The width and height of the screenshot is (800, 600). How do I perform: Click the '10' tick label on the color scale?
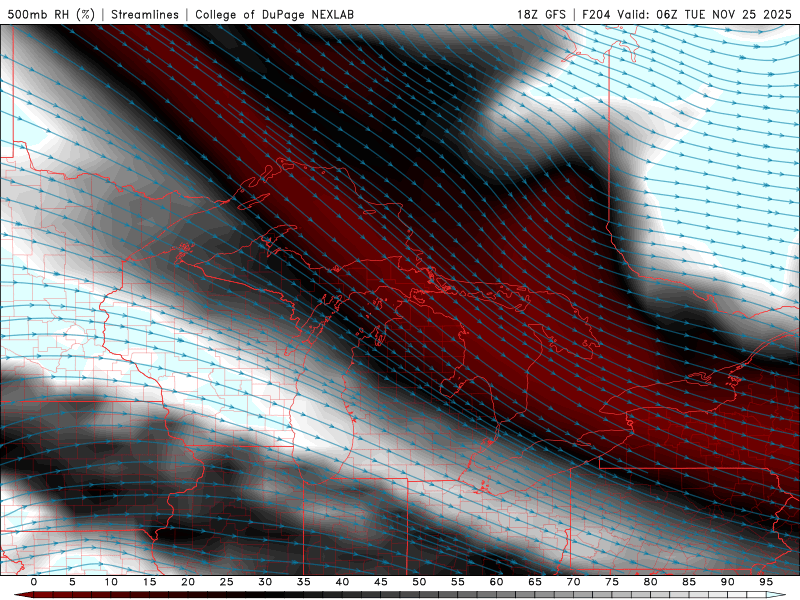111,582
